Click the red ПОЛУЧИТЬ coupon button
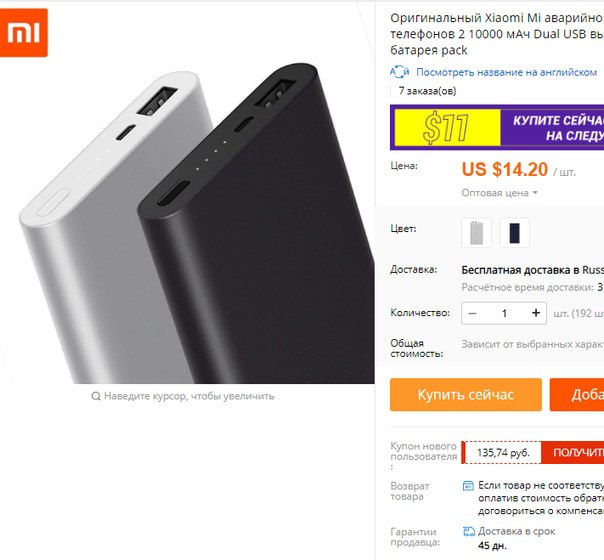The image size is (604, 560). tap(573, 453)
